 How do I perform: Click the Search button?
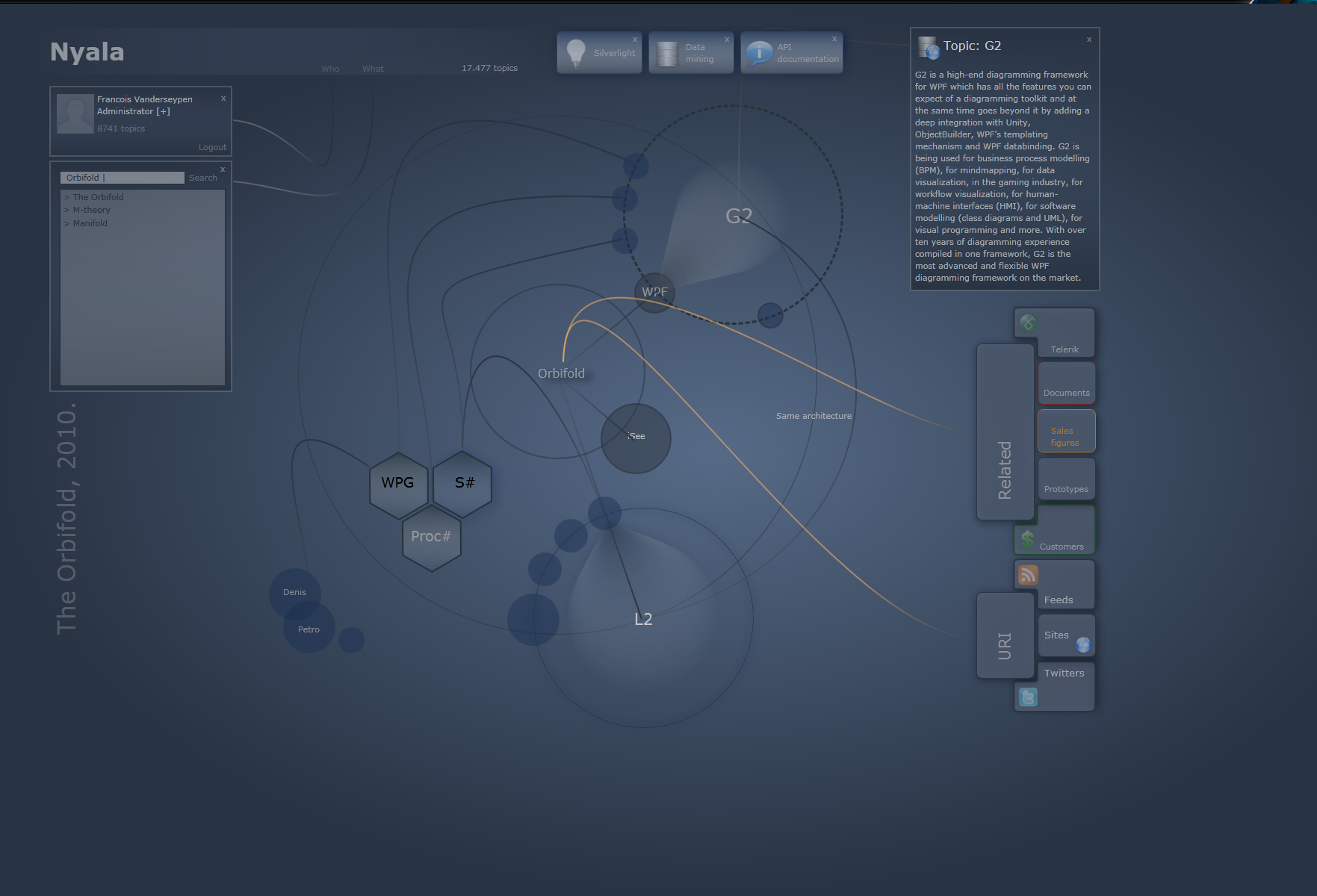click(202, 178)
